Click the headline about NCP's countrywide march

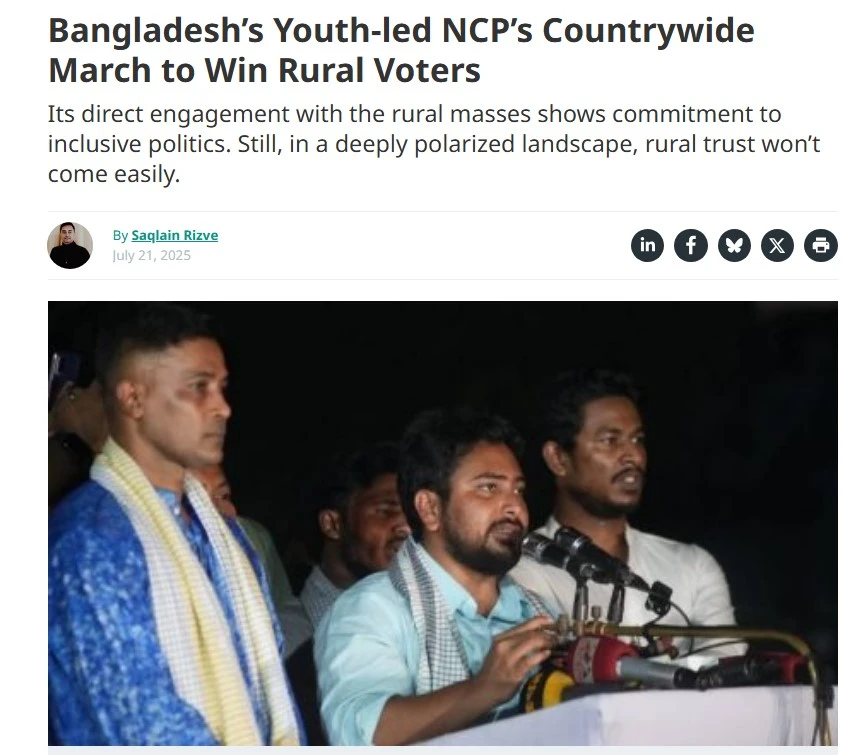401,50
